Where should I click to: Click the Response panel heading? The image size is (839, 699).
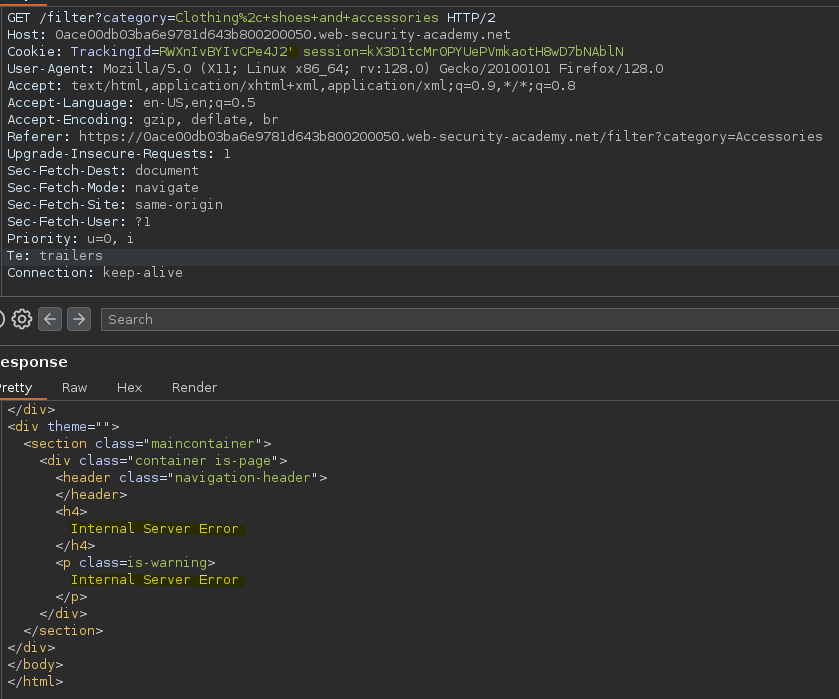click(x=34, y=362)
